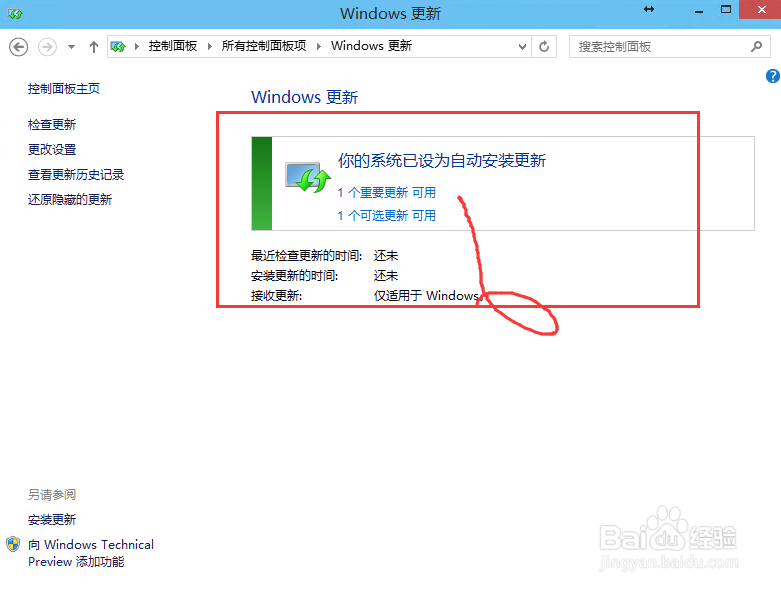Image resolution: width=781 pixels, height=589 pixels.
Task: Click the title bar Windows Update icon
Action: 15,13
